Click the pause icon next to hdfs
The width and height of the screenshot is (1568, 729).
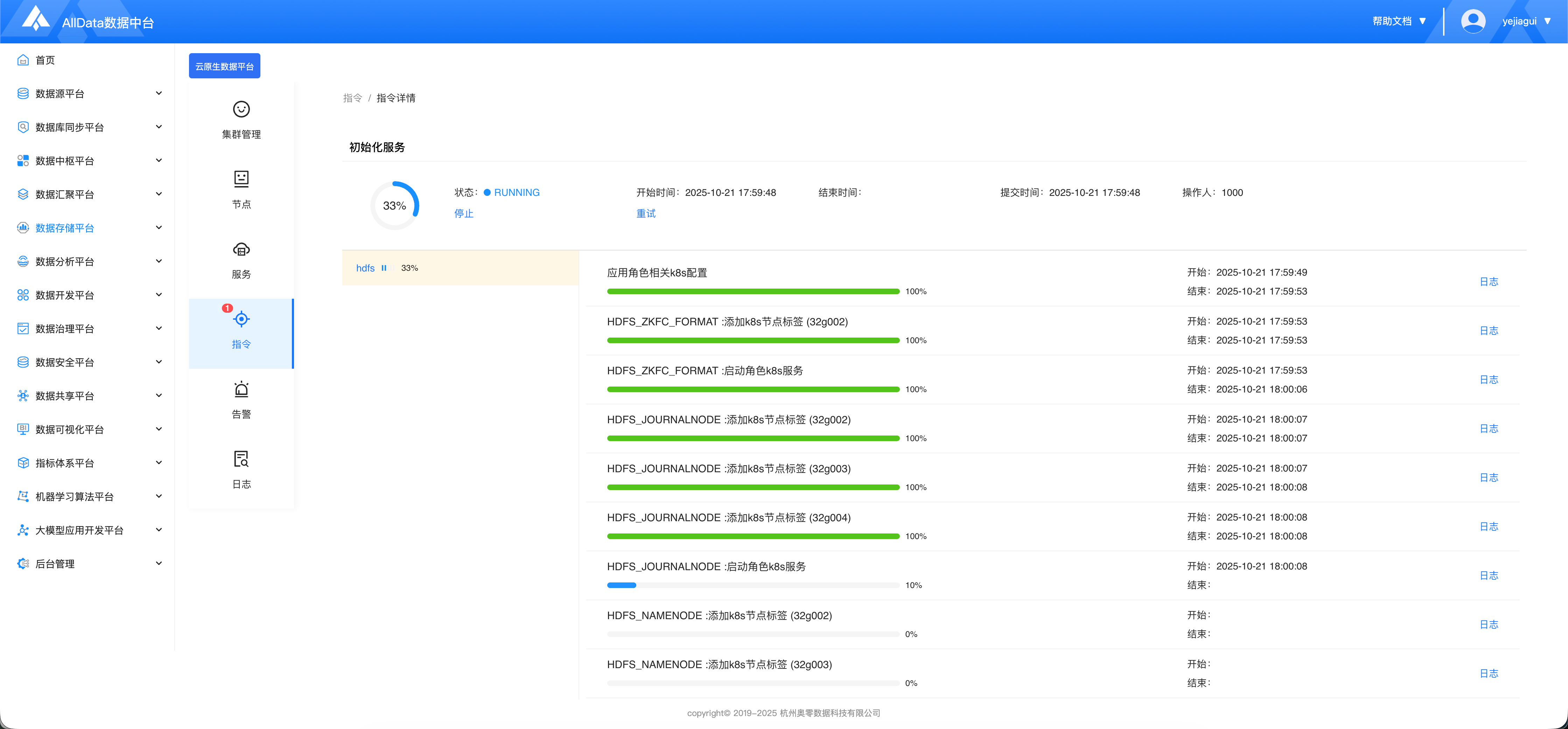(384, 268)
